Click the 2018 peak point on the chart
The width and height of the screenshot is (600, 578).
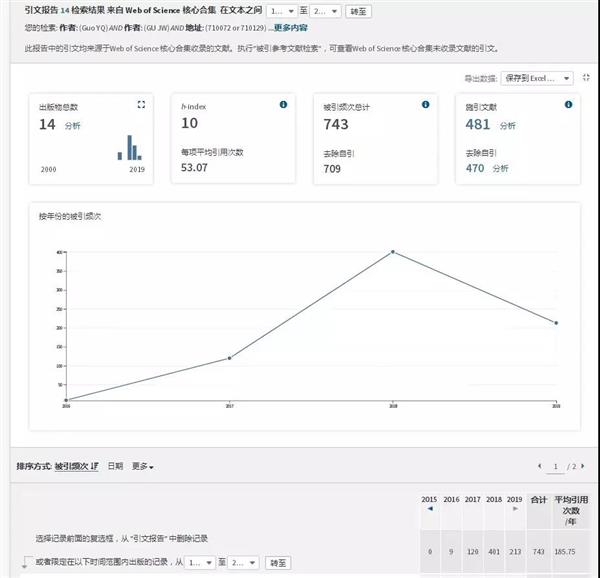393,251
